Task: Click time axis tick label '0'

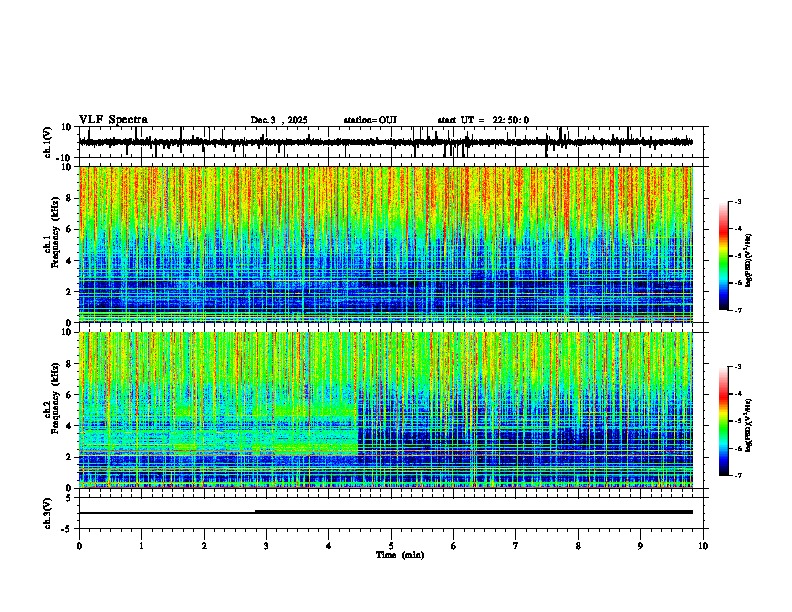Action: (79, 545)
